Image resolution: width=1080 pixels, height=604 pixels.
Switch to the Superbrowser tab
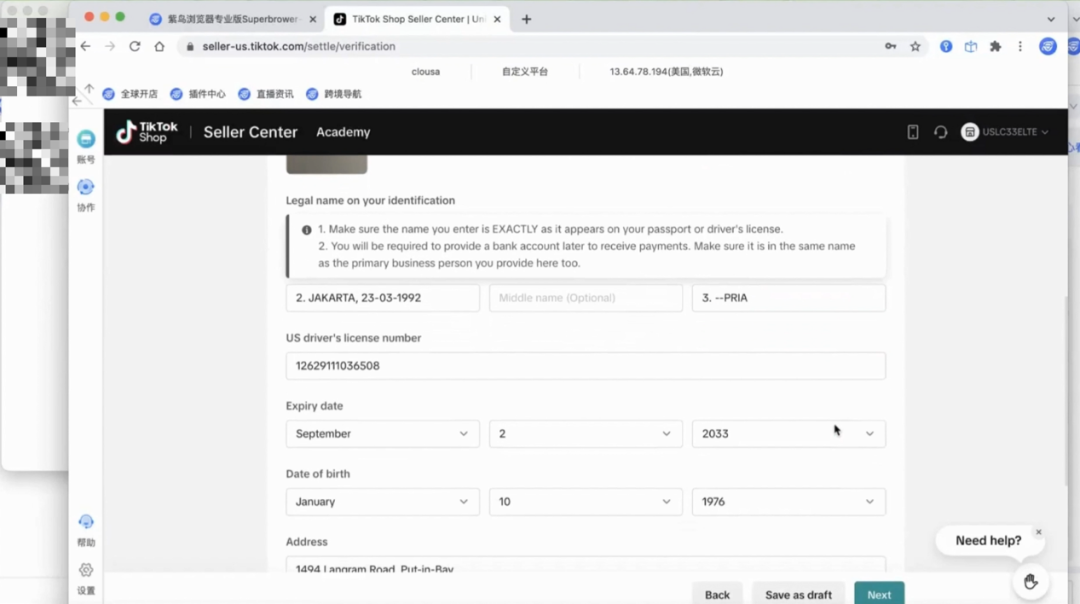click(230, 19)
